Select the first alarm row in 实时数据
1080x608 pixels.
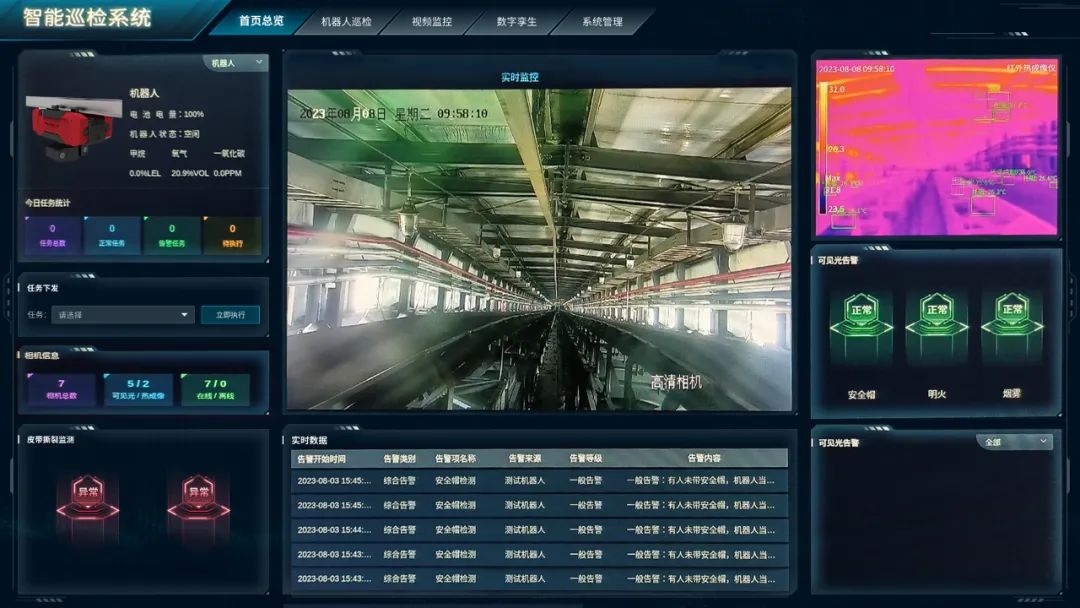(x=538, y=480)
